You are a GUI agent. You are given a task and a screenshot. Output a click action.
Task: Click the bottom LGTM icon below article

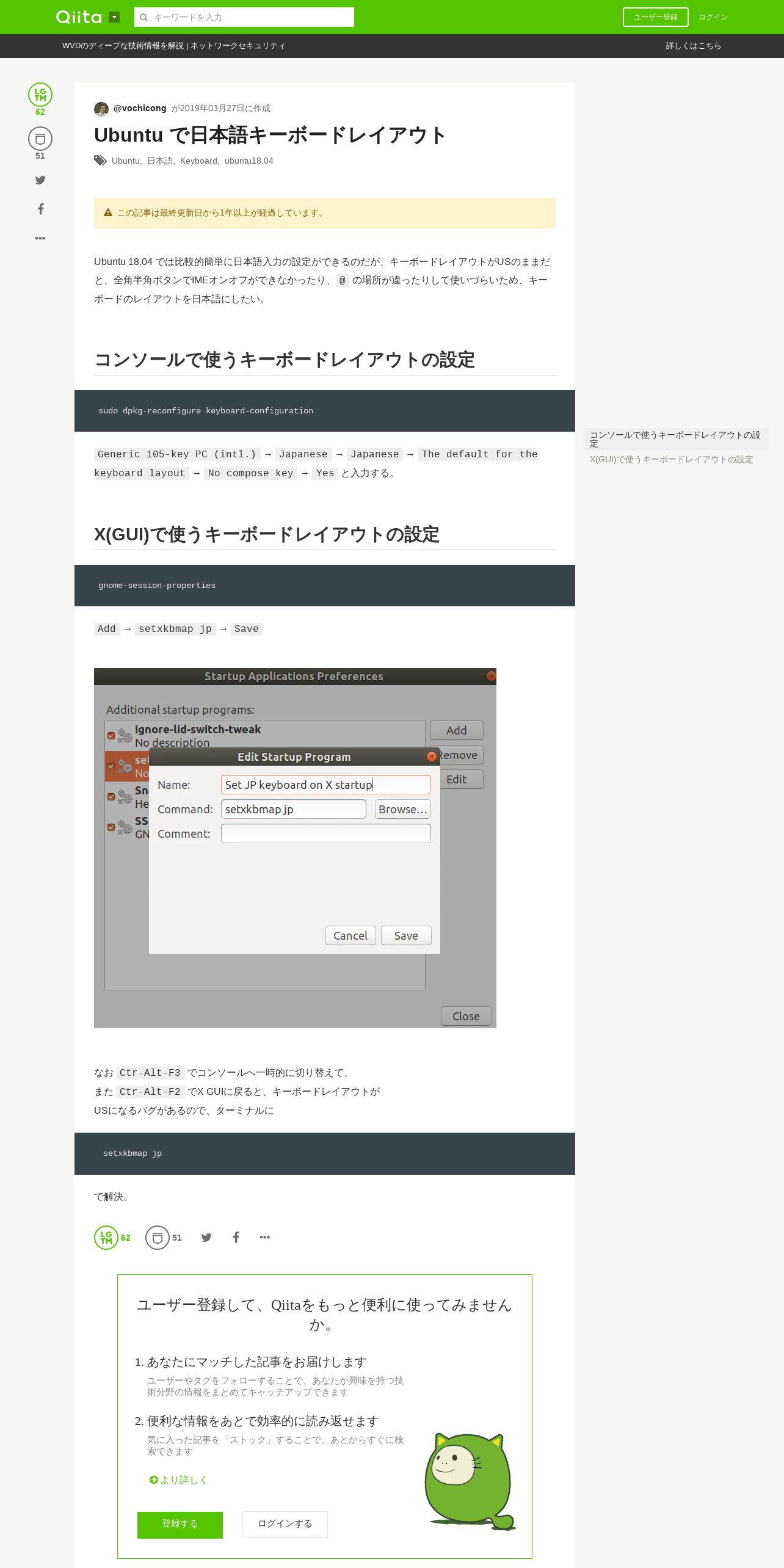106,1238
